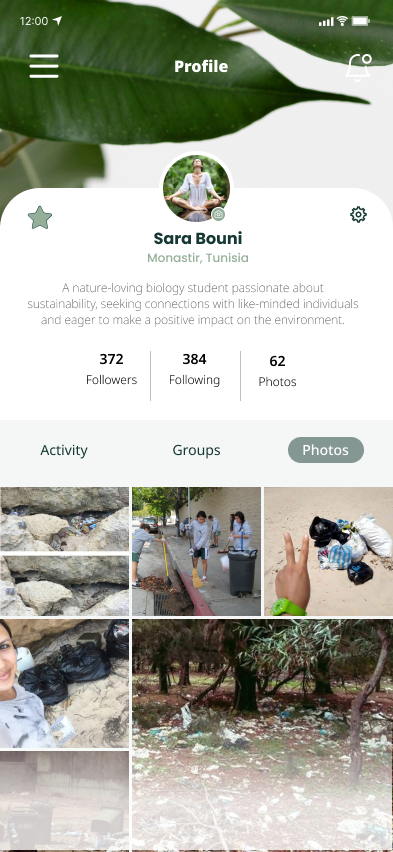Viewport: 393px width, 852px height.
Task: Select the Photos tab pill
Action: coord(326,450)
